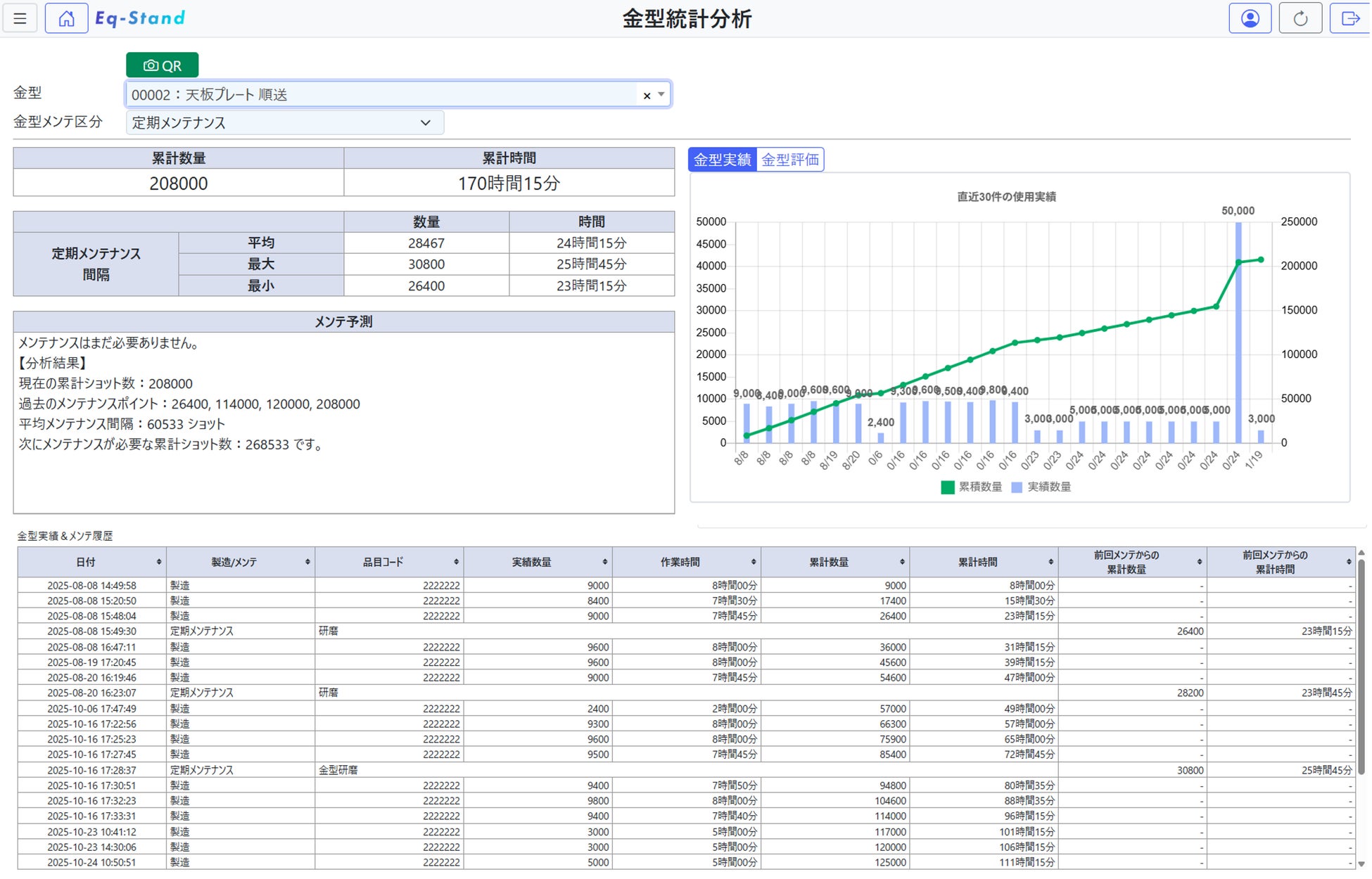Open the hamburger menu

click(x=20, y=19)
